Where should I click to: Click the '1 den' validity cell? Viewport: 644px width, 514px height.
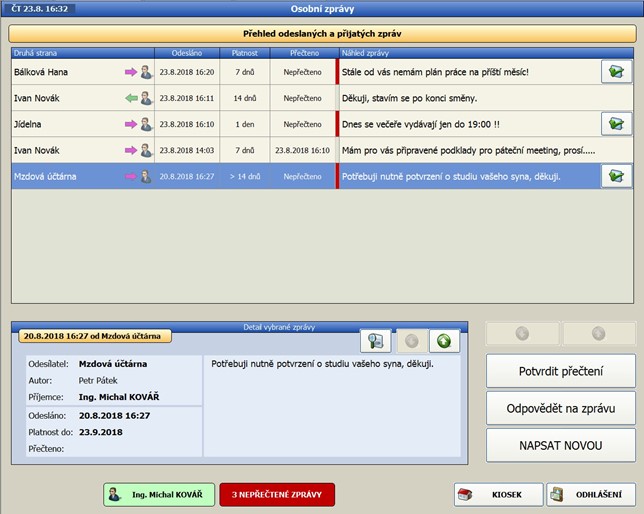245,124
